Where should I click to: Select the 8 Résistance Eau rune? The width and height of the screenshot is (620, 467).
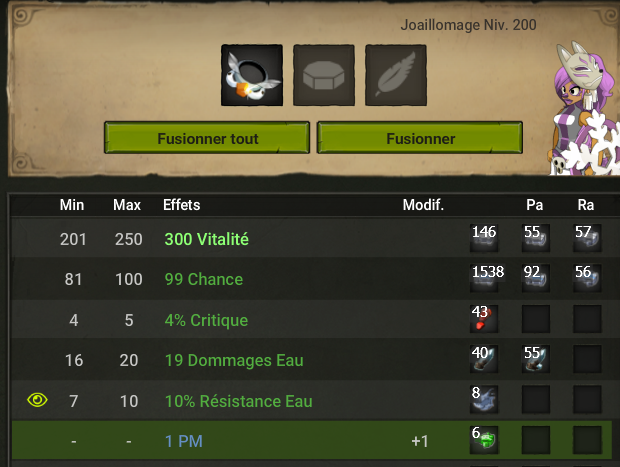click(484, 399)
